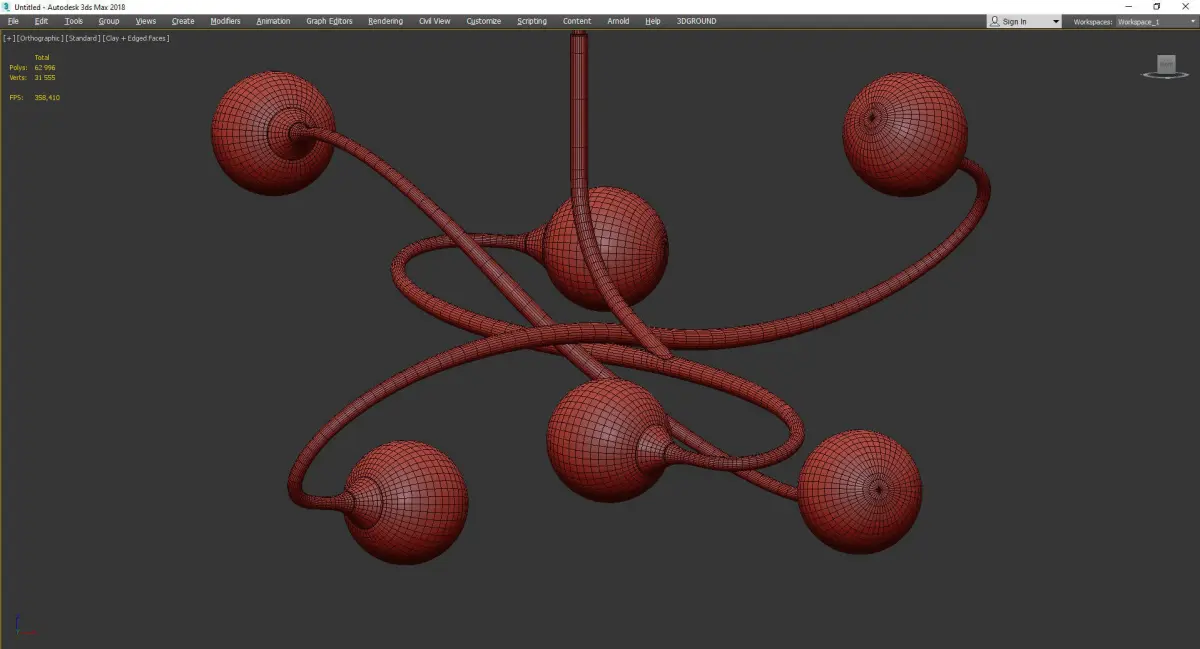
Task: Open the Clay + Edged Faces shading menu
Action: click(135, 38)
